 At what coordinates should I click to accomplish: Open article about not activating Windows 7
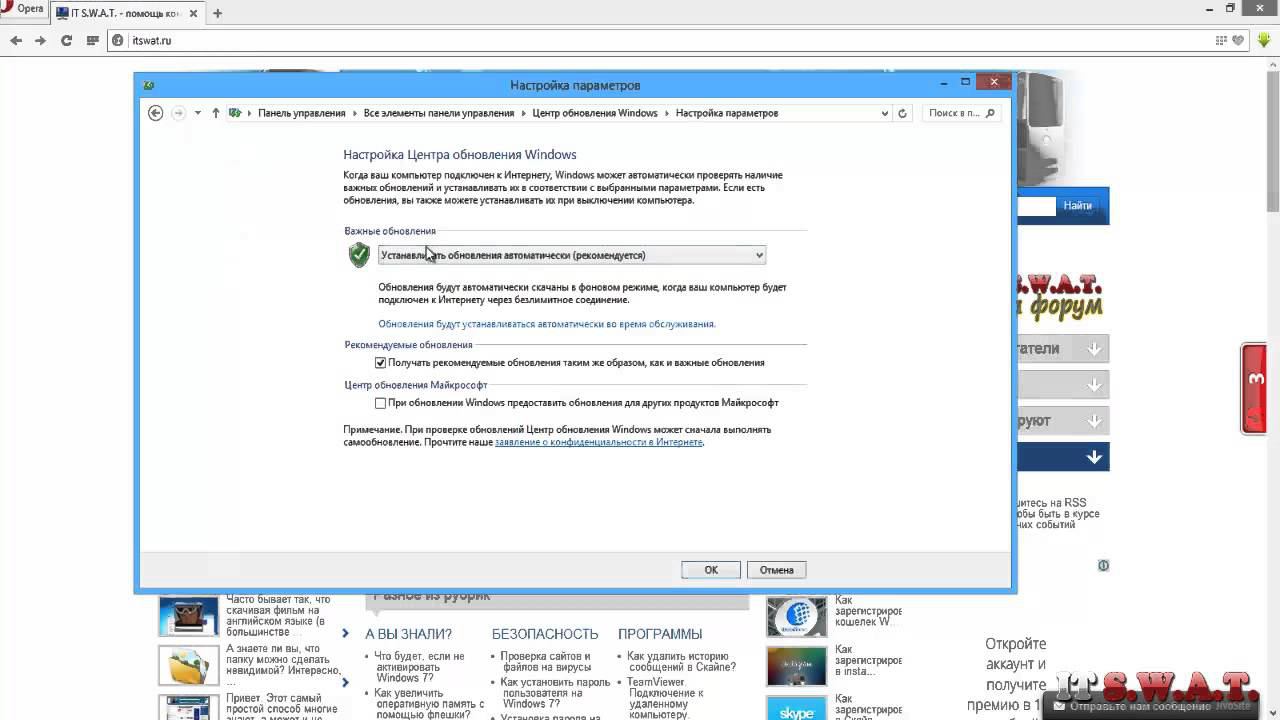(x=419, y=667)
